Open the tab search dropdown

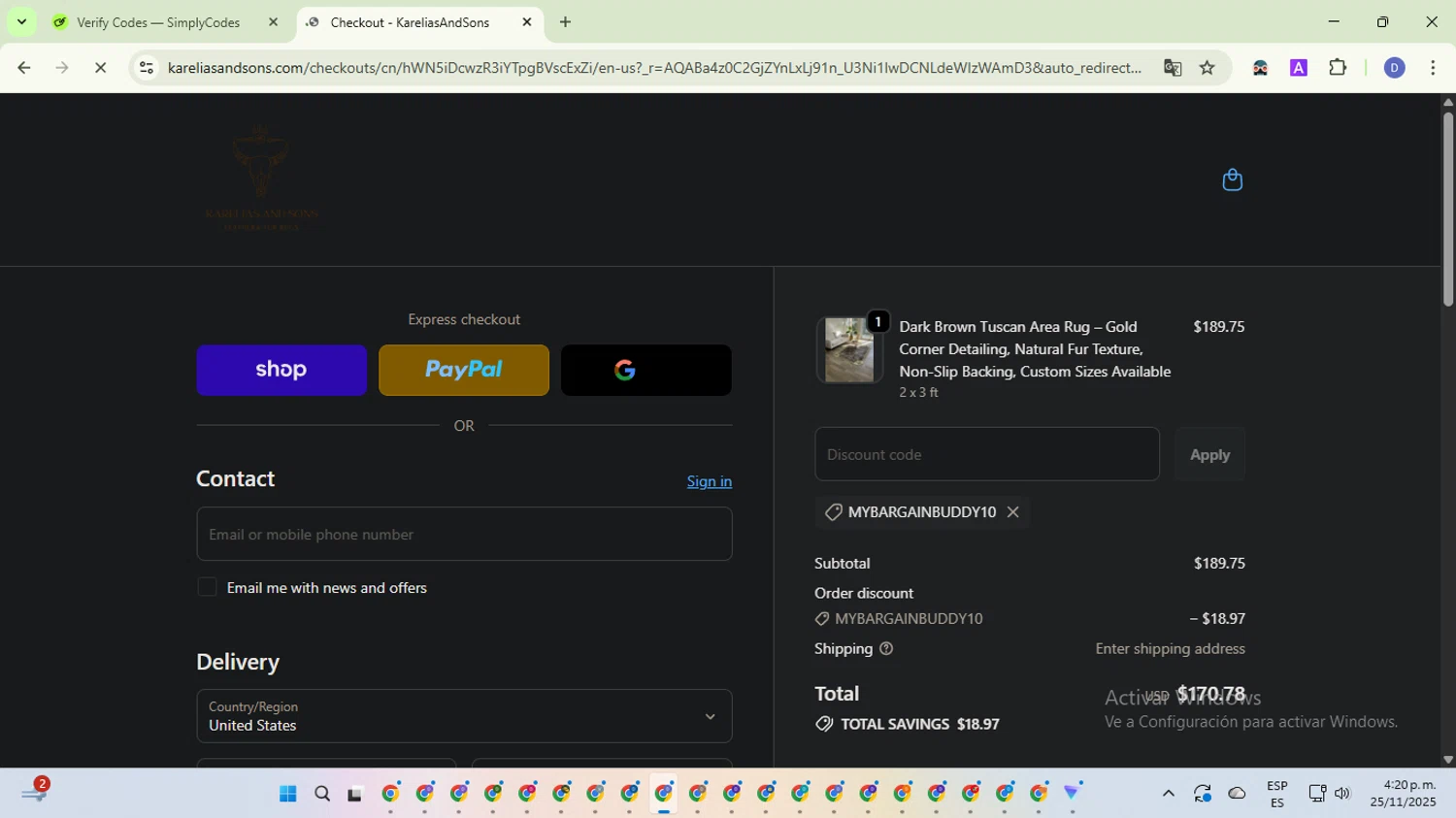21,21
